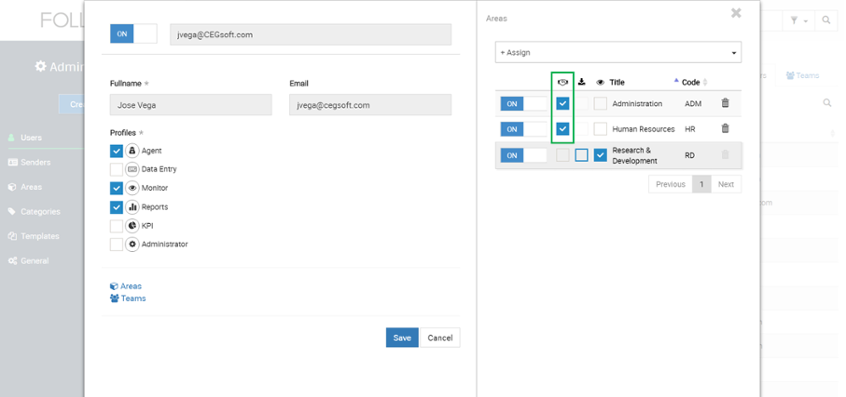
Task: Check the empty checkbox beside Administration title
Action: click(600, 104)
